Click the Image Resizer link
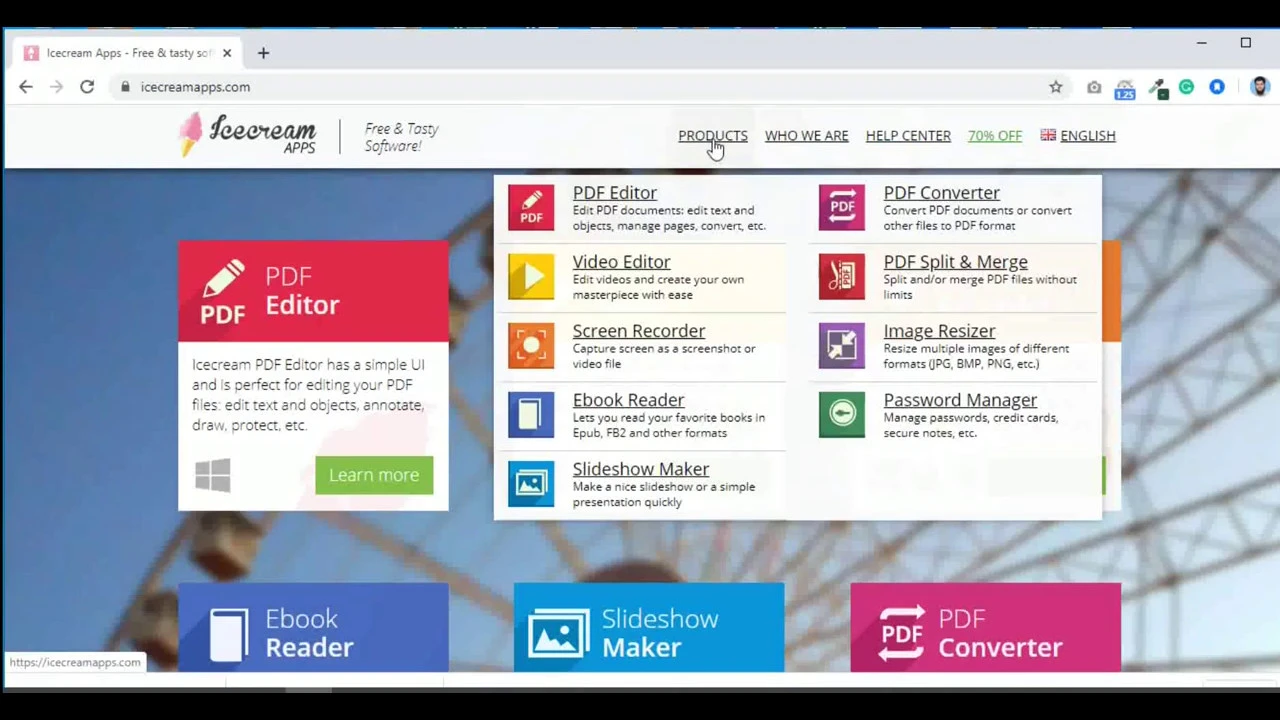1280x720 pixels. click(939, 331)
